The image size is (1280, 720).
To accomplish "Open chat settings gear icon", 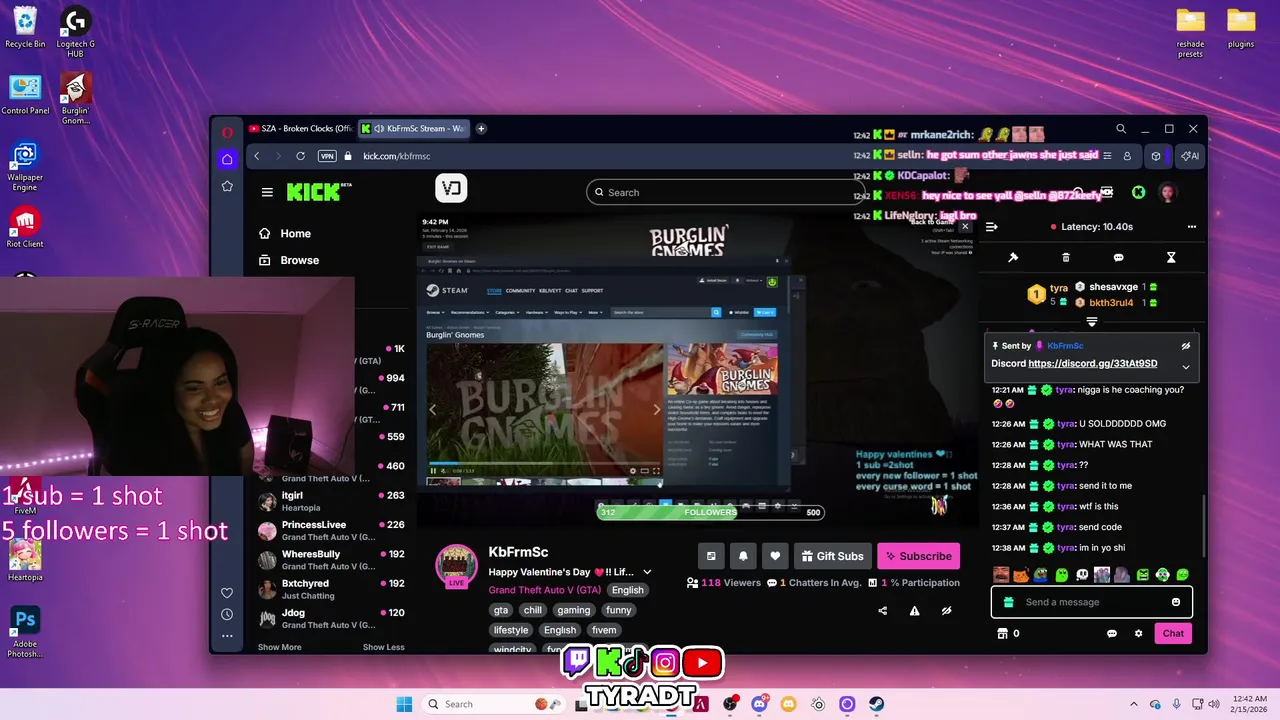I will [1138, 633].
